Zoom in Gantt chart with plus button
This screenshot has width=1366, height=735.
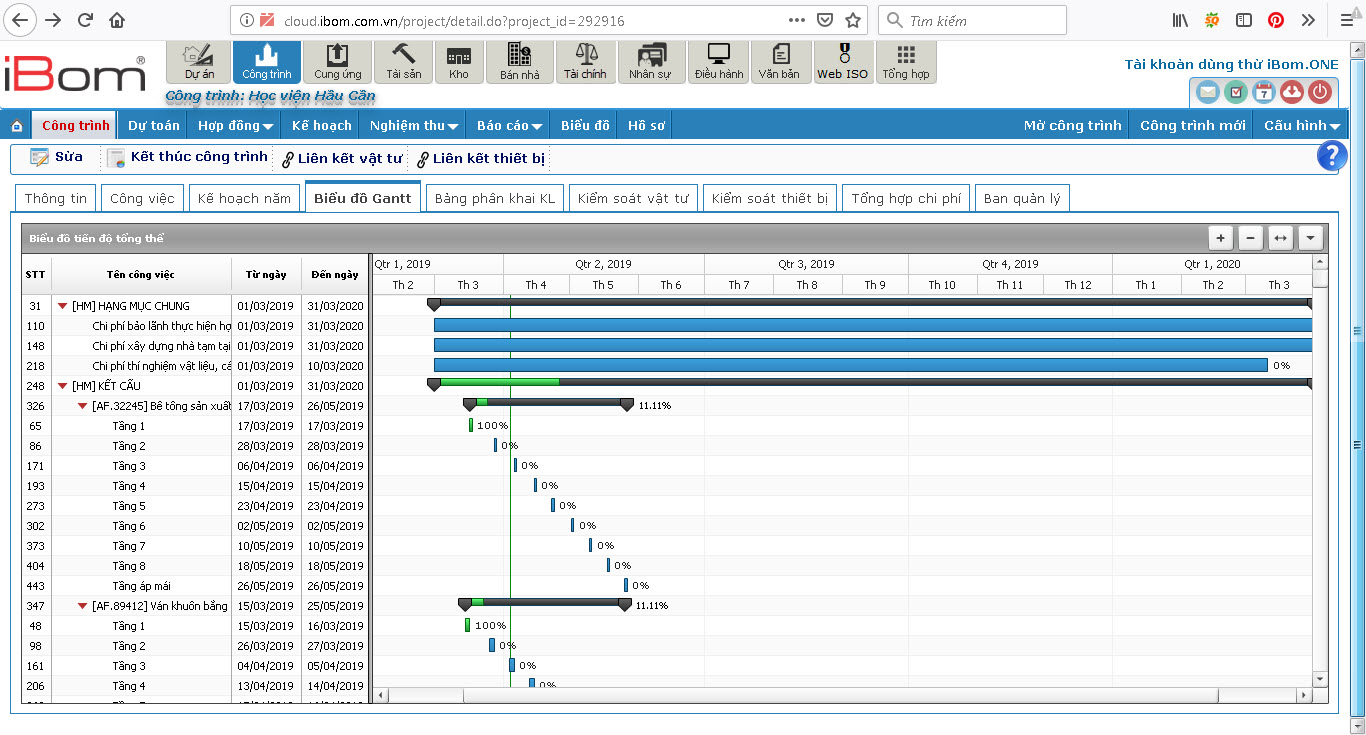coord(1220,238)
